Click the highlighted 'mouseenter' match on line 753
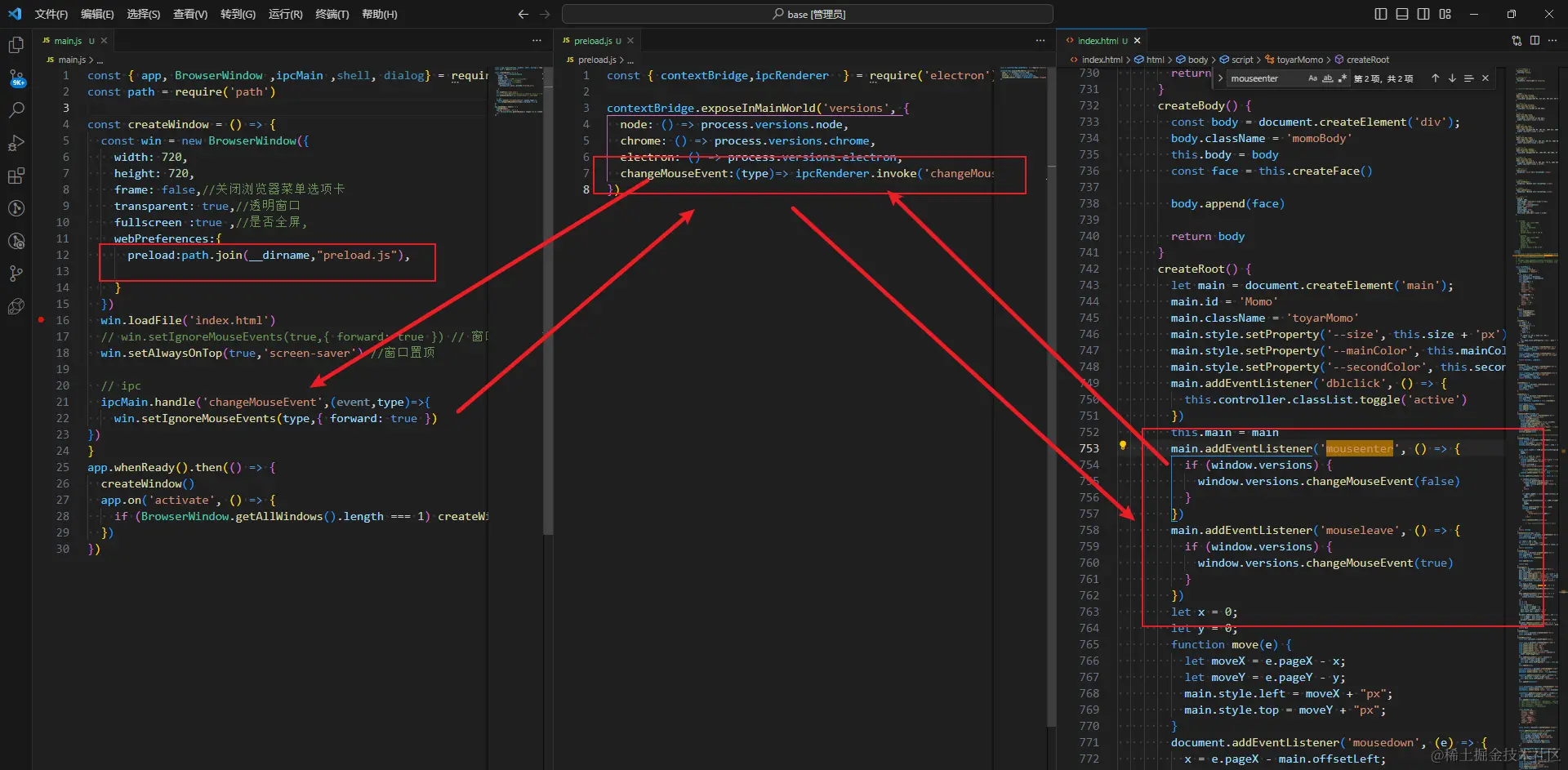The height and width of the screenshot is (770, 1568). pyautogui.click(x=1359, y=448)
